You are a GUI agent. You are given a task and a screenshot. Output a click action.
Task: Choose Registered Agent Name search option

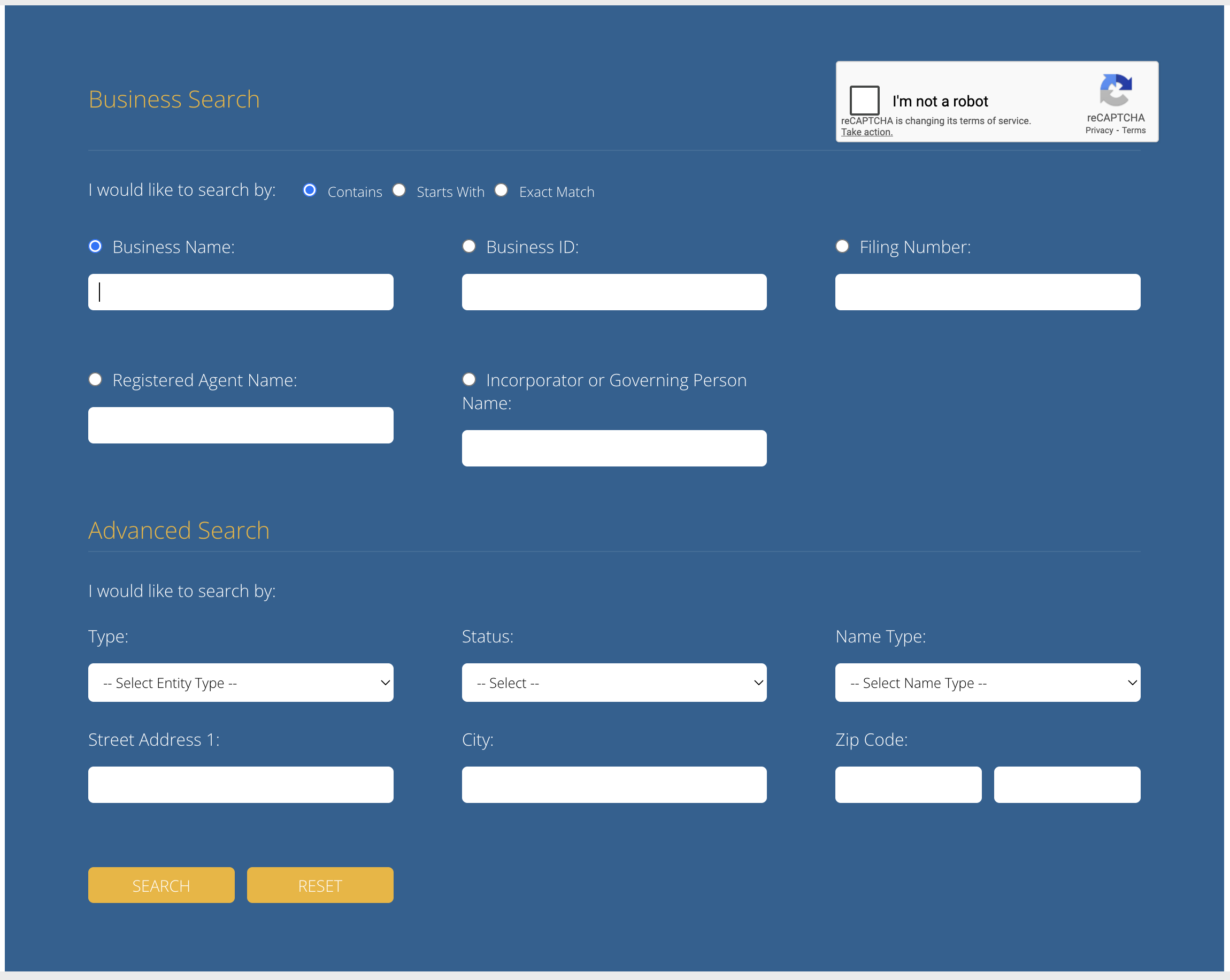pos(95,380)
